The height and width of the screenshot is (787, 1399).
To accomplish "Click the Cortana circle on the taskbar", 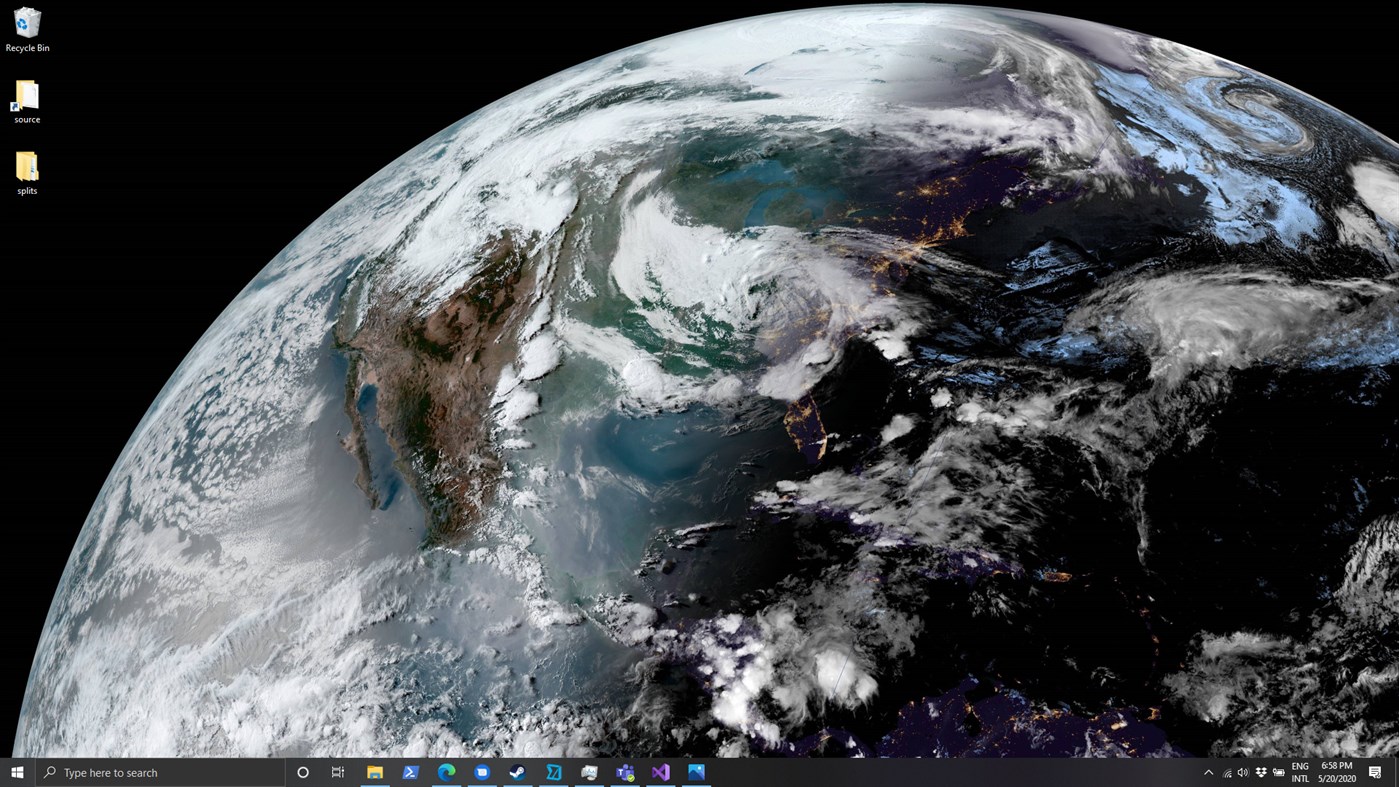I will point(301,772).
